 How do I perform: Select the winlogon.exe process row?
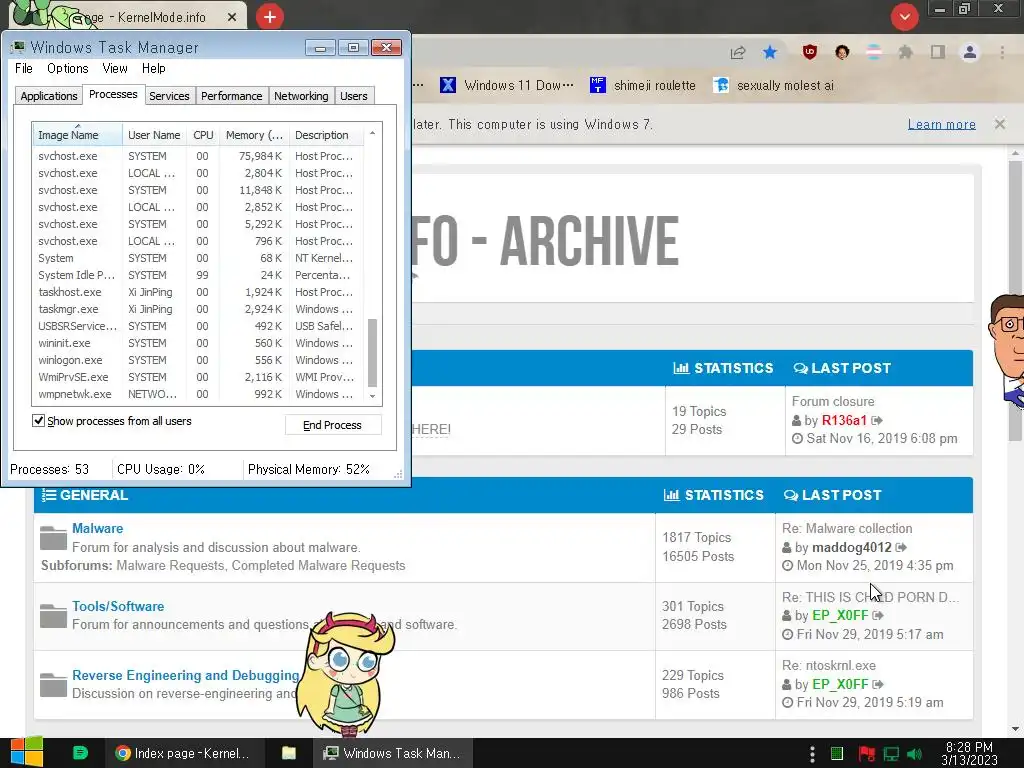click(x=198, y=360)
